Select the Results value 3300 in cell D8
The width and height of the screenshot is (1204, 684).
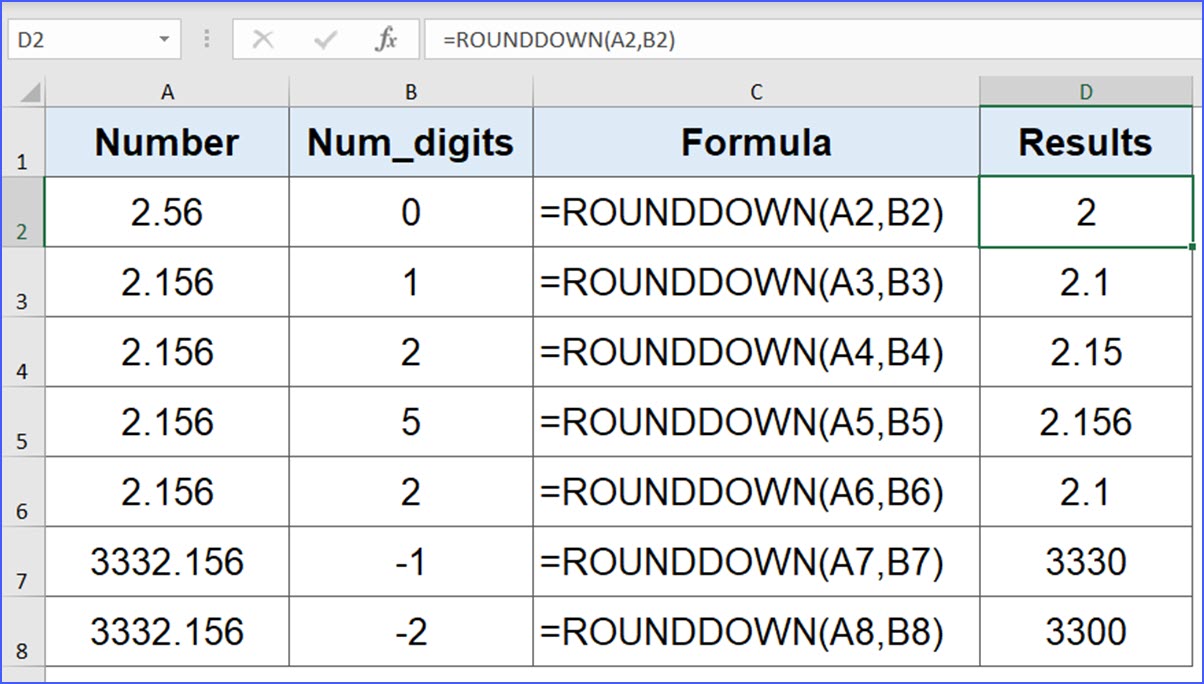pyautogui.click(x=1086, y=632)
